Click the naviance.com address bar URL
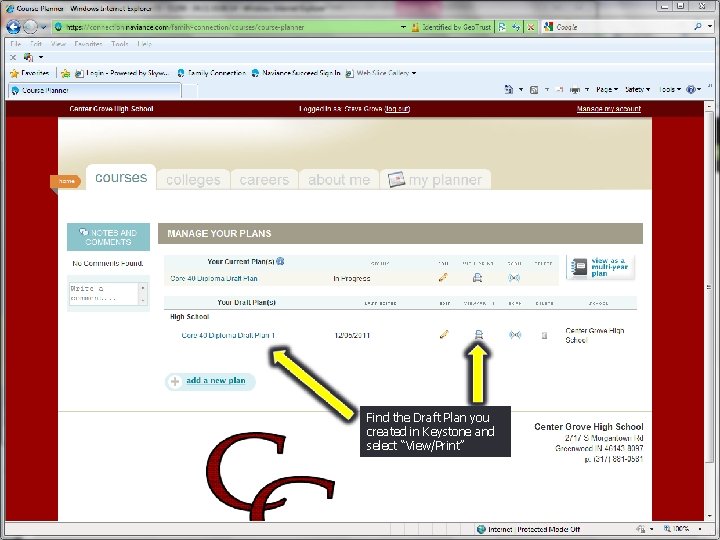 [x=184, y=27]
